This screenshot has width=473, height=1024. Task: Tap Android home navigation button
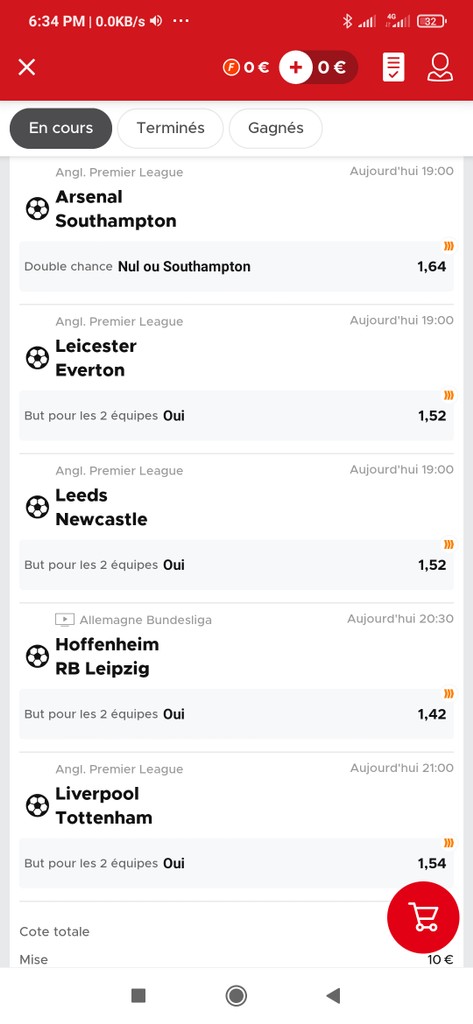click(x=236, y=995)
